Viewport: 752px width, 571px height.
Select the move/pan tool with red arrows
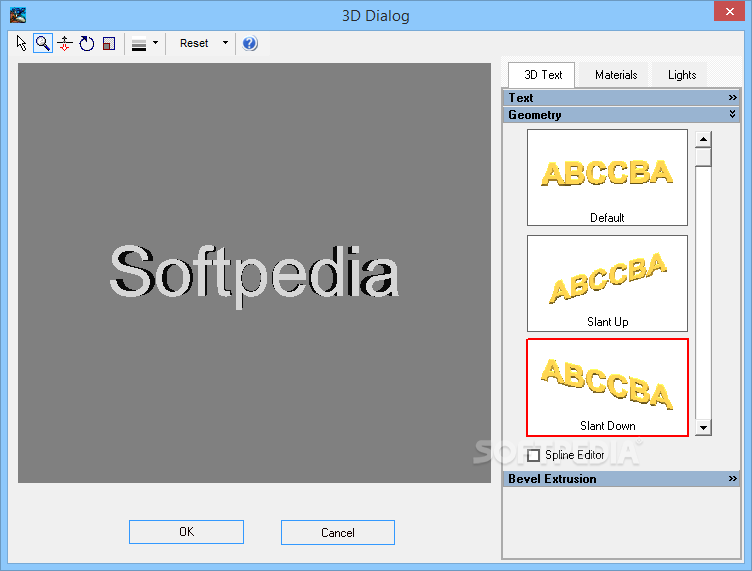click(65, 43)
